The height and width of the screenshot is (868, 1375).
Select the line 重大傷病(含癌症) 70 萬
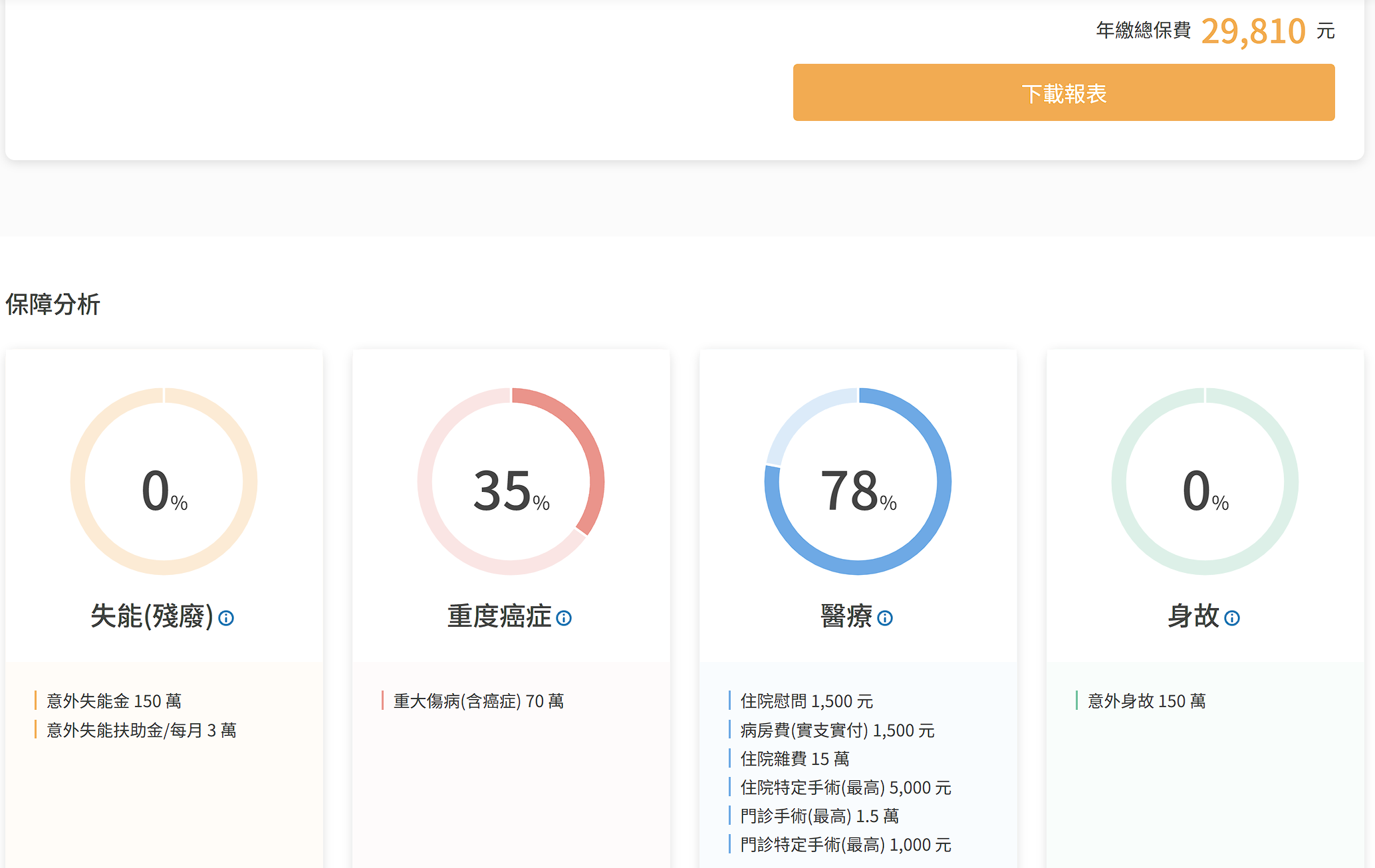click(479, 701)
